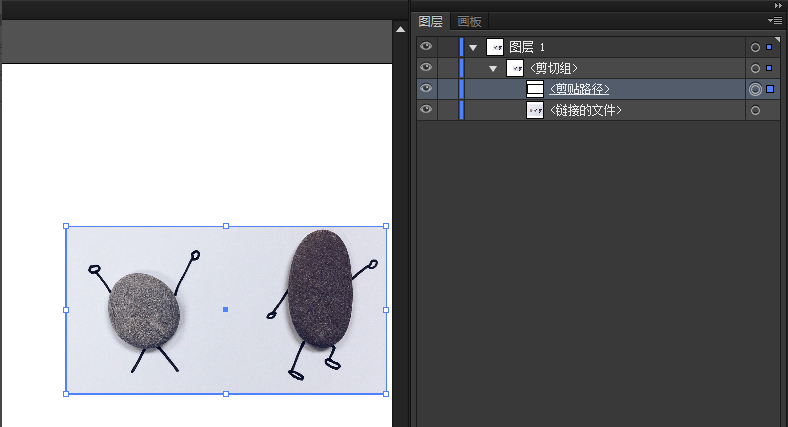
Task: Click blue selection square of 图层 1
Action: 769,47
